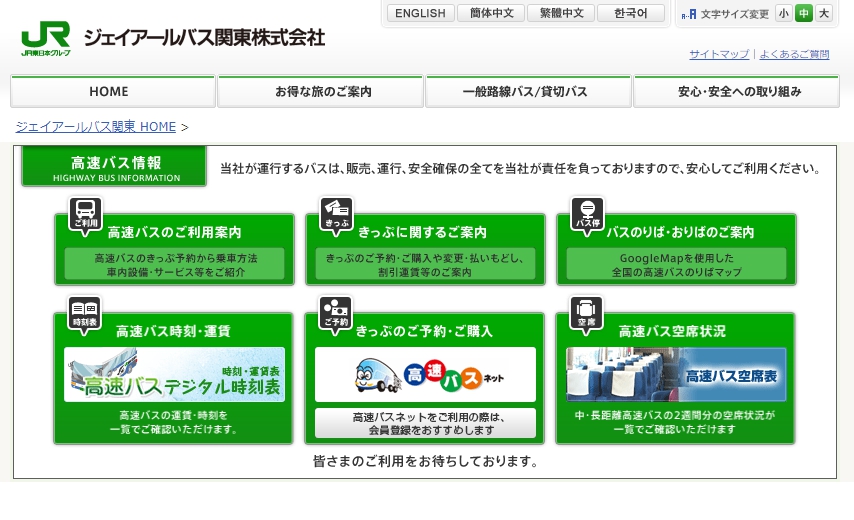Open きっぷに関するご案内 panel title
Screen dimensions: 854x520
[423, 233]
